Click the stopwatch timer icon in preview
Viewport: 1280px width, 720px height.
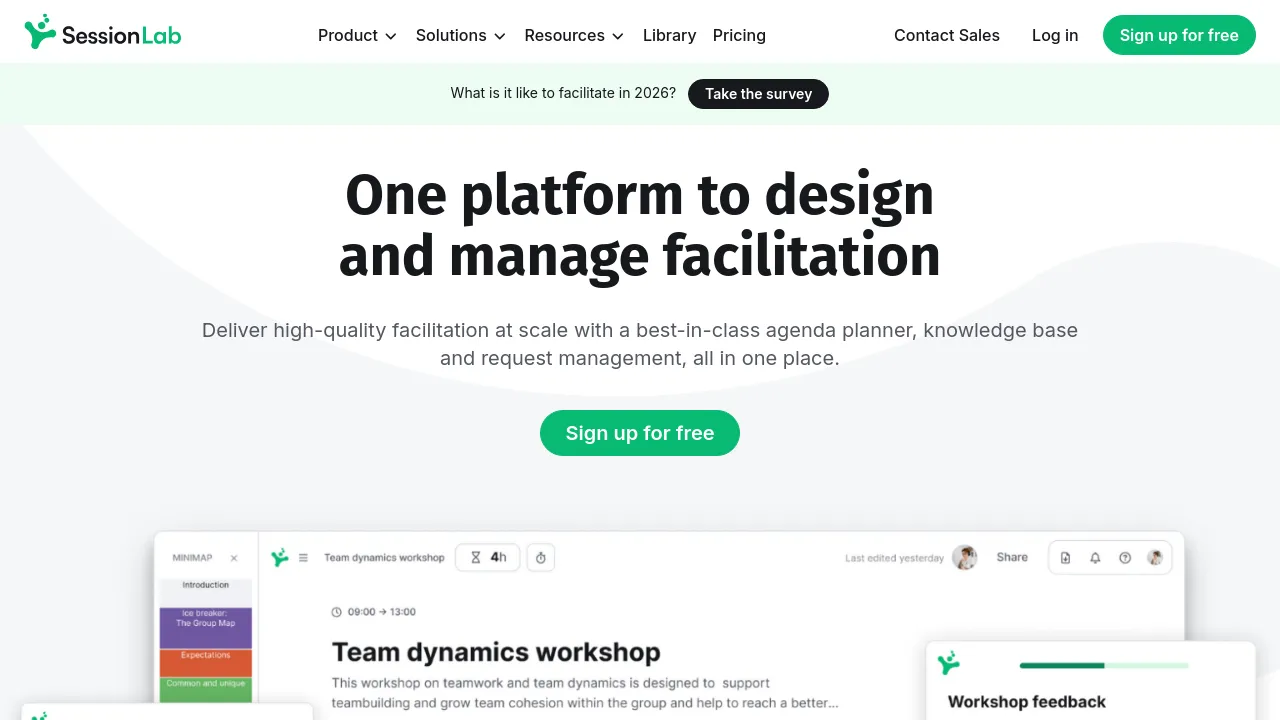(x=541, y=557)
